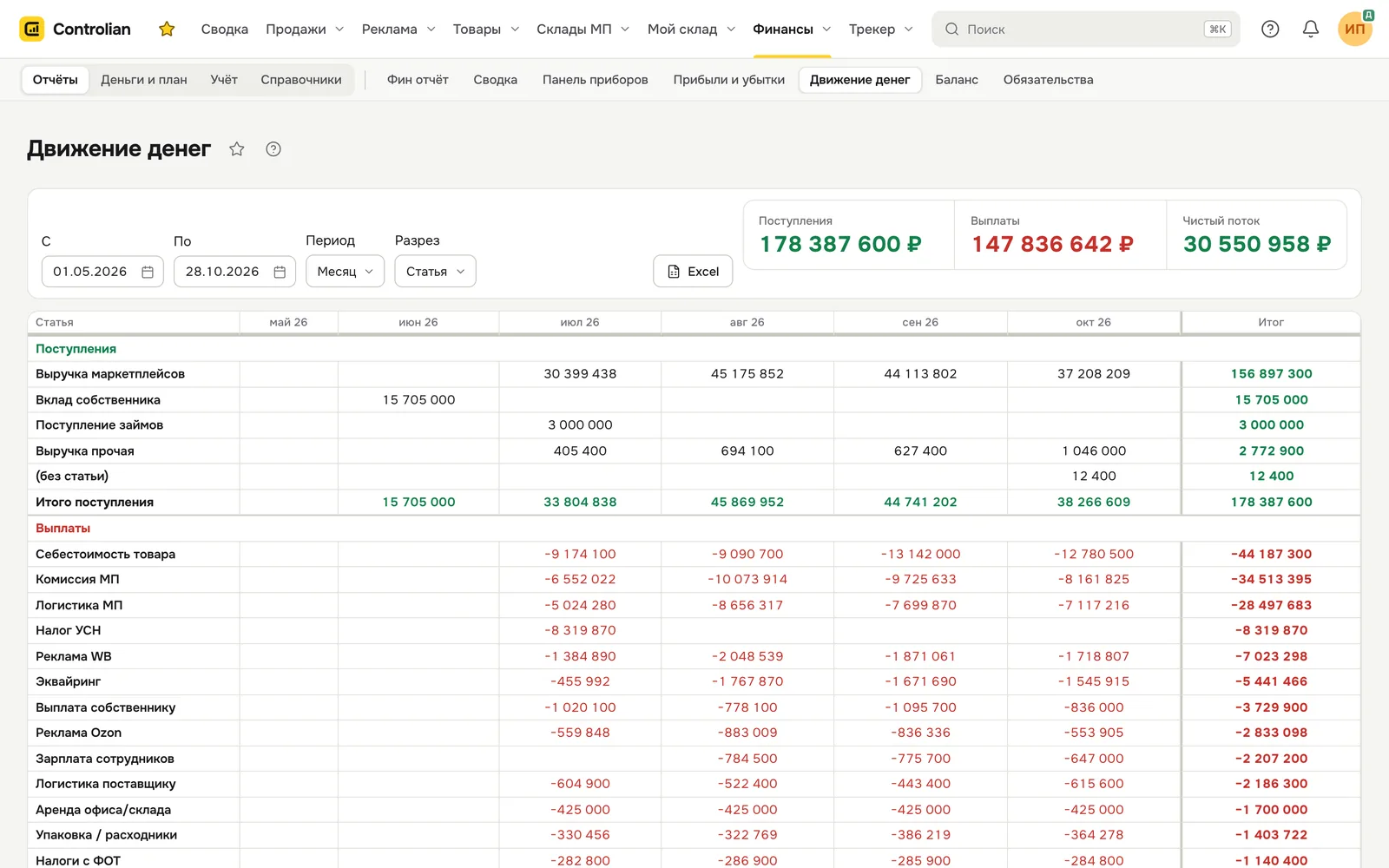Open calendar icon in end date field
The width and height of the screenshot is (1389, 868).
(x=280, y=272)
